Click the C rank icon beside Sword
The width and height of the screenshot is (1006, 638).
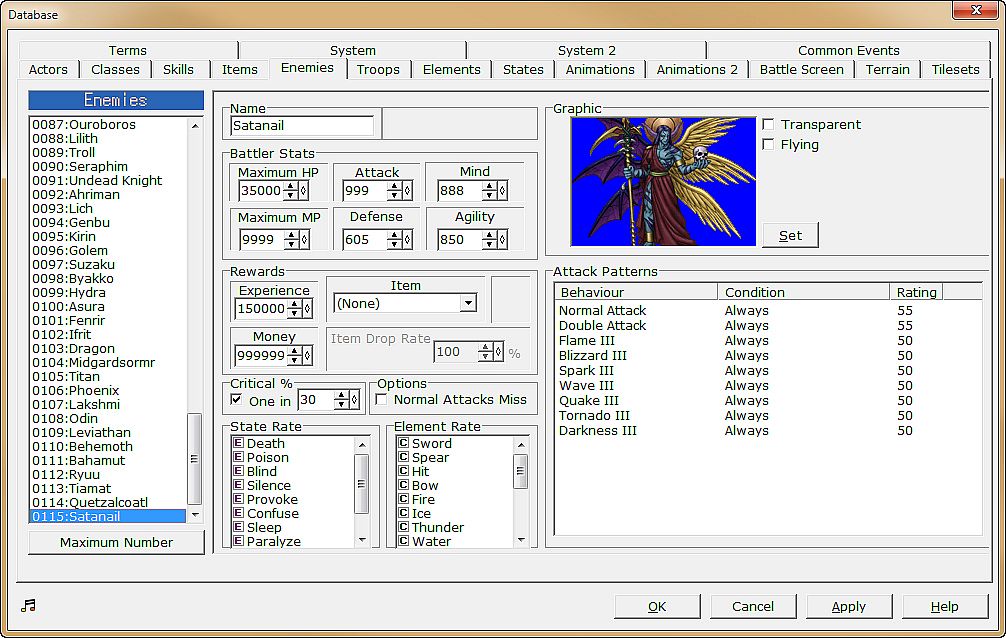click(403, 443)
